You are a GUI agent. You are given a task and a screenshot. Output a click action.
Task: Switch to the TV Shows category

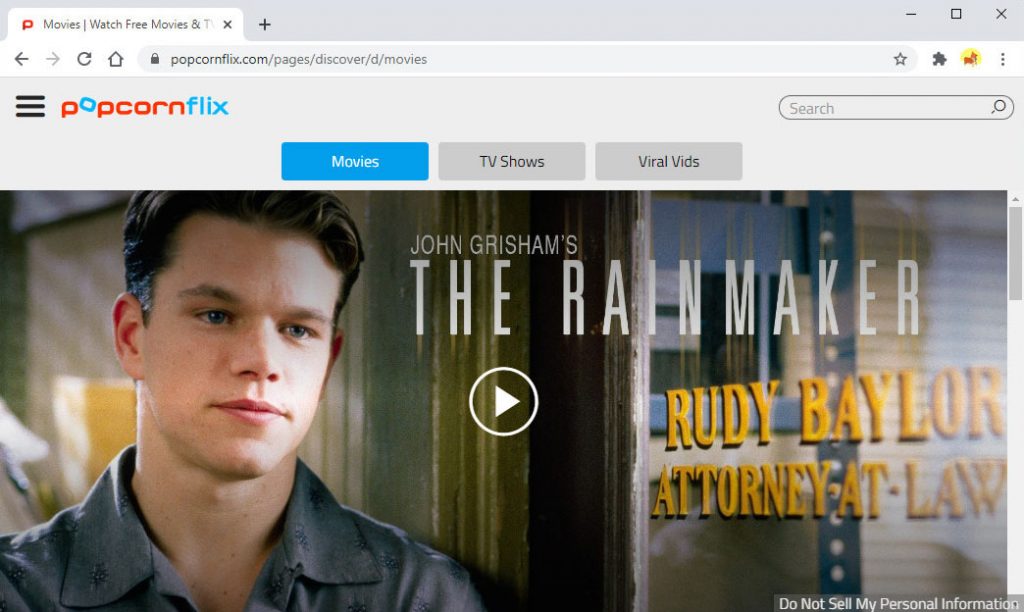pos(512,161)
